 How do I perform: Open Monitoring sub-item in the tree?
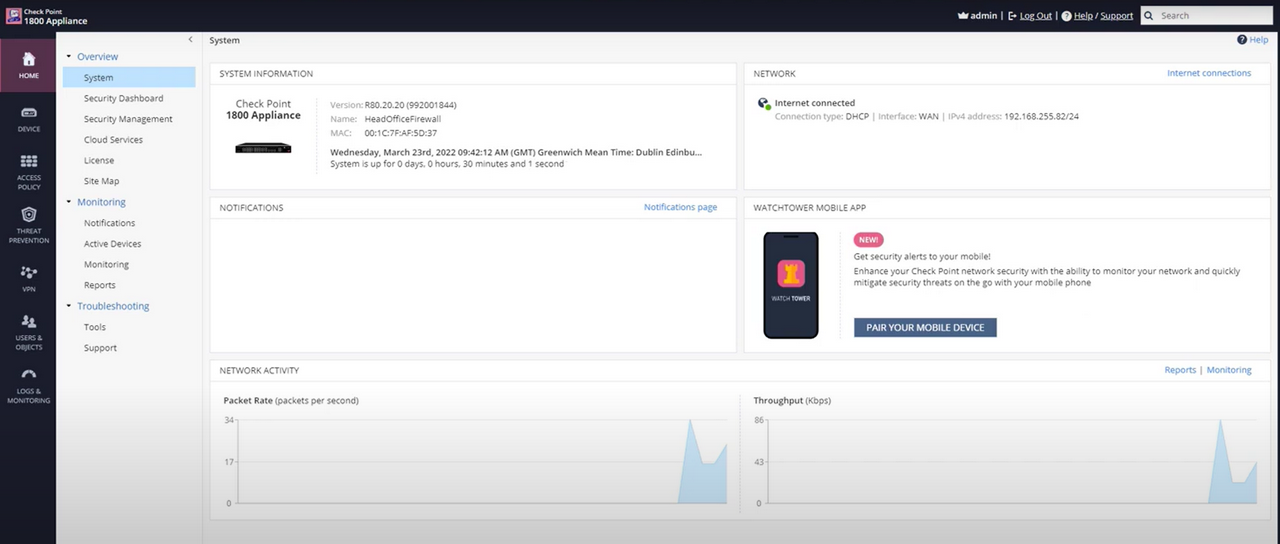pyautogui.click(x=106, y=265)
